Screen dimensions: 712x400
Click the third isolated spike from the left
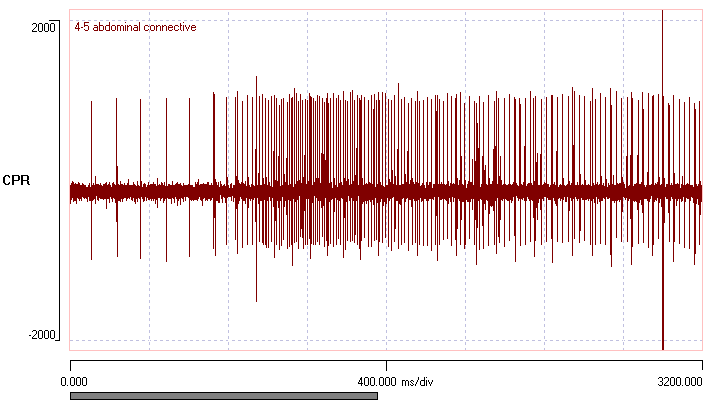coord(140,130)
